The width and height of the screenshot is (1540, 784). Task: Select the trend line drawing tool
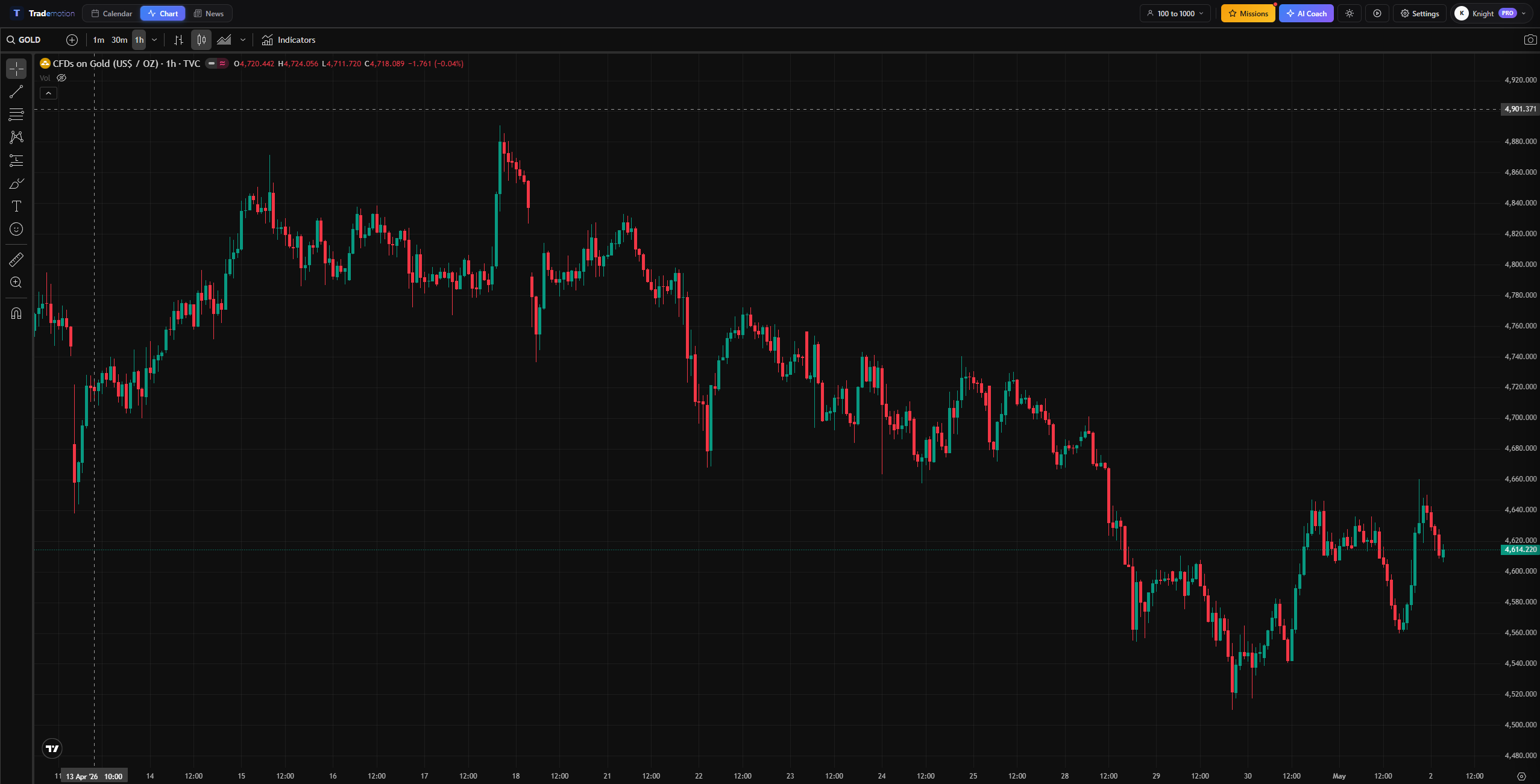16,92
